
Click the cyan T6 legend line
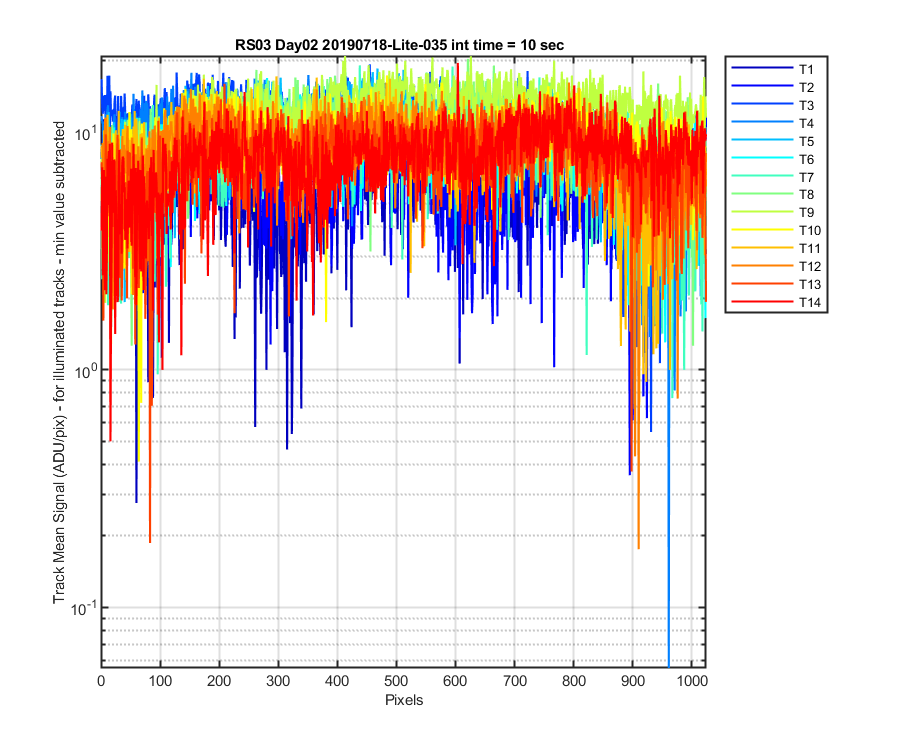pyautogui.click(x=762, y=158)
